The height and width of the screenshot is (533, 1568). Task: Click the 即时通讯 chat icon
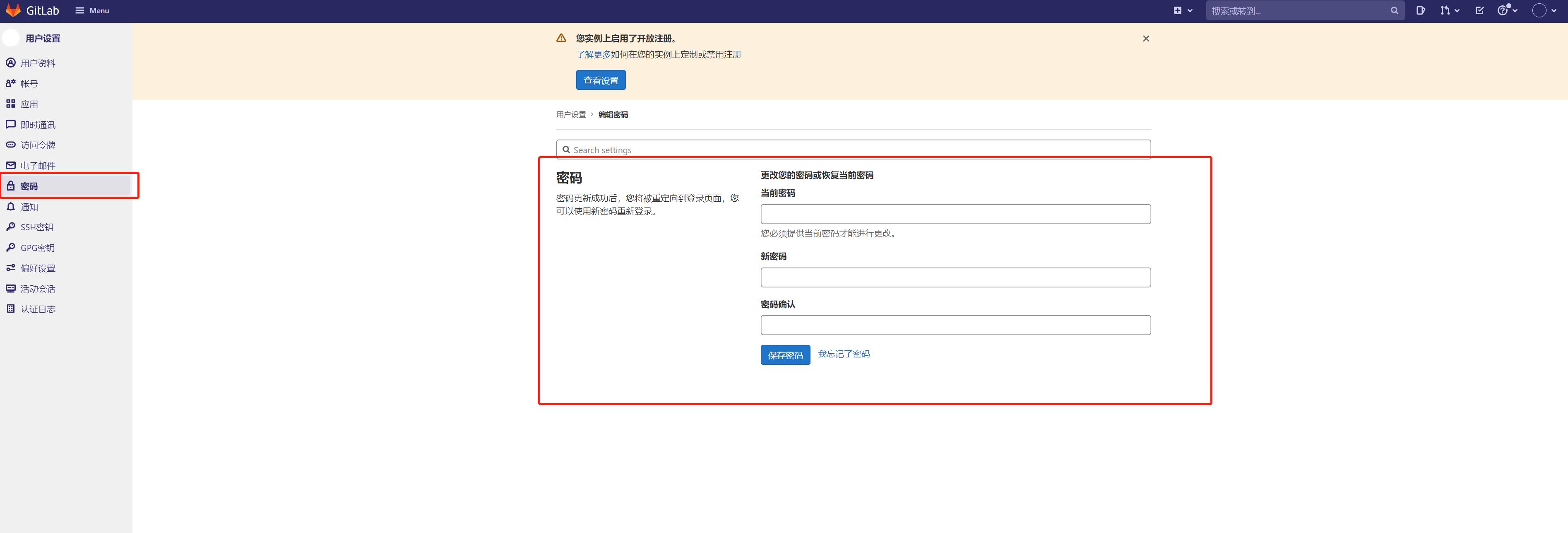tap(10, 124)
